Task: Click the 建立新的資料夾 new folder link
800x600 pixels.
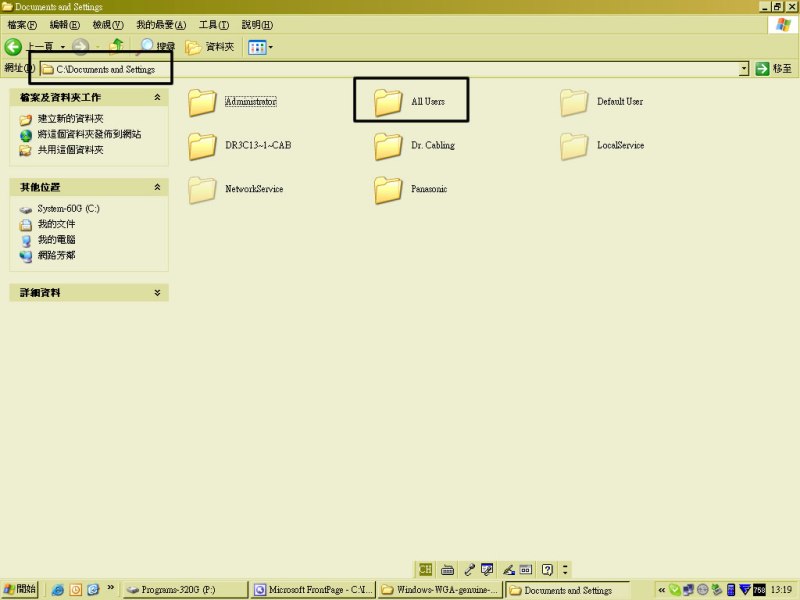Action: (x=70, y=119)
